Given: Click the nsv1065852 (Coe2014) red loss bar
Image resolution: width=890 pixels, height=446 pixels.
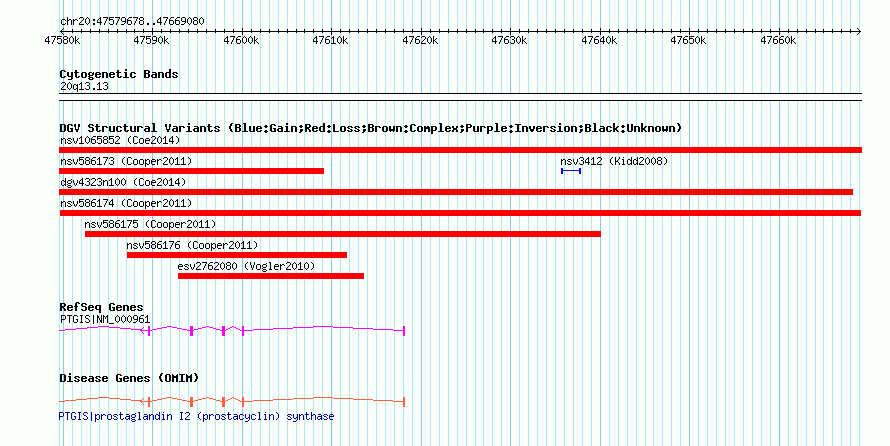Looking at the screenshot, I should [460, 150].
